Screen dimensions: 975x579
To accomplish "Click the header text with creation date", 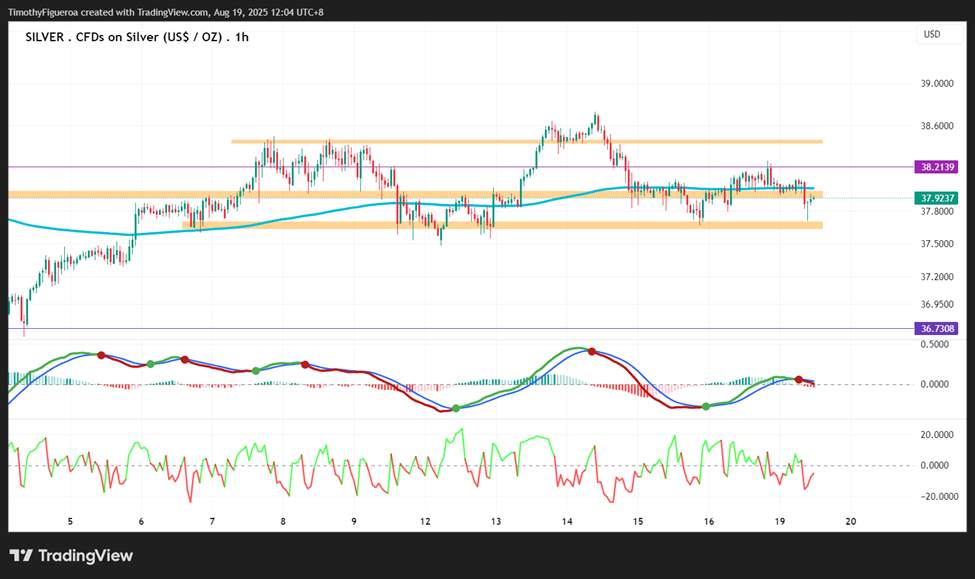I will (165, 12).
